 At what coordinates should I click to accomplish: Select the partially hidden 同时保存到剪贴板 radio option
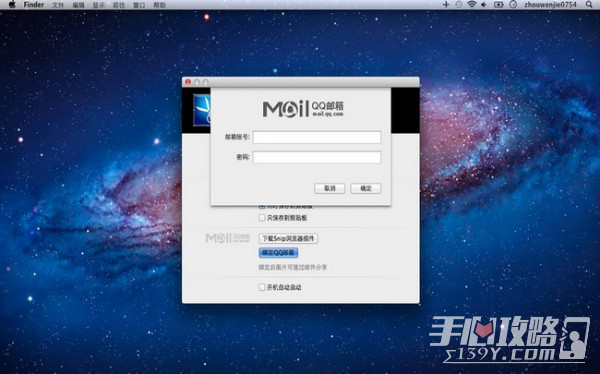click(x=262, y=207)
